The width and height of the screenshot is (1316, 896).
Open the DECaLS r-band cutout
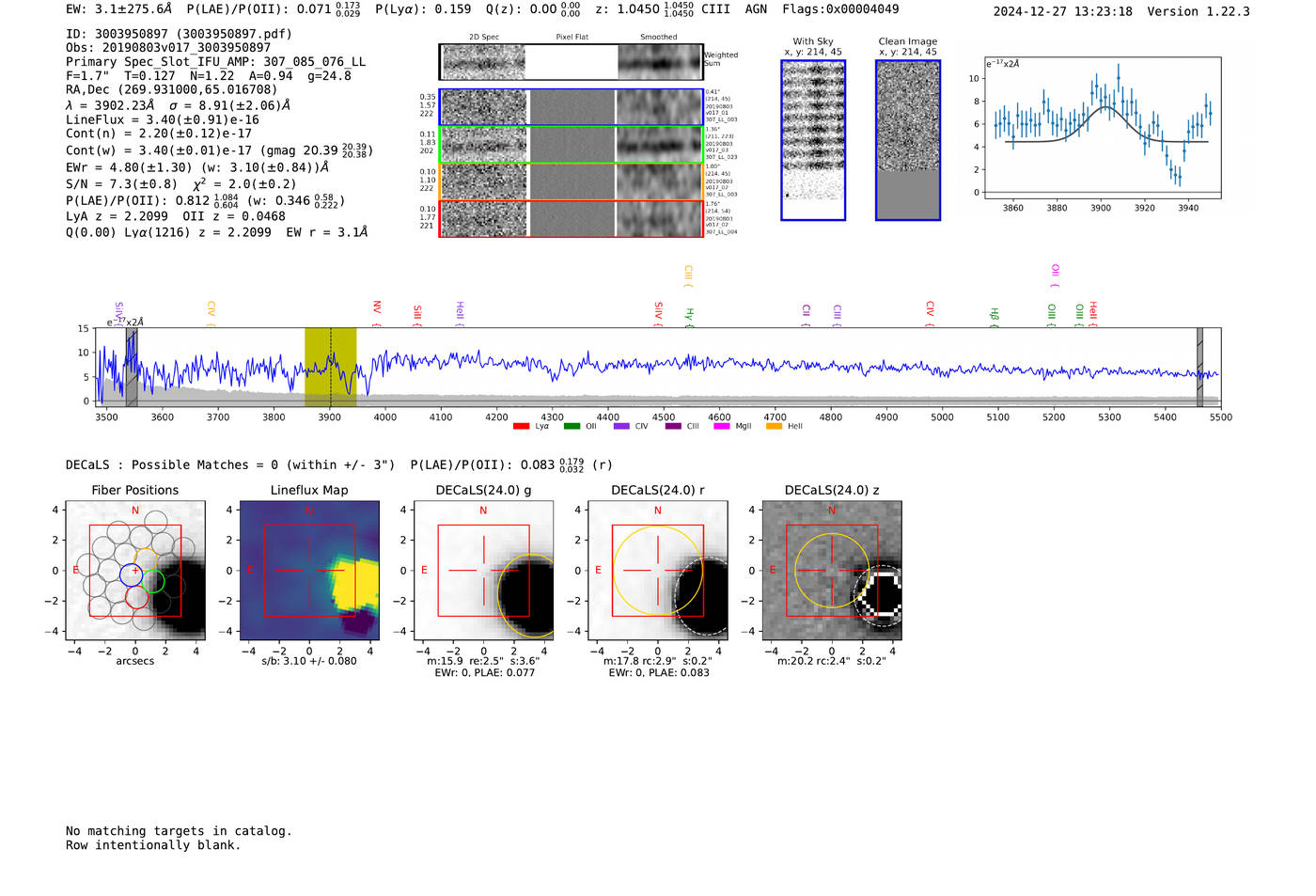[658, 570]
